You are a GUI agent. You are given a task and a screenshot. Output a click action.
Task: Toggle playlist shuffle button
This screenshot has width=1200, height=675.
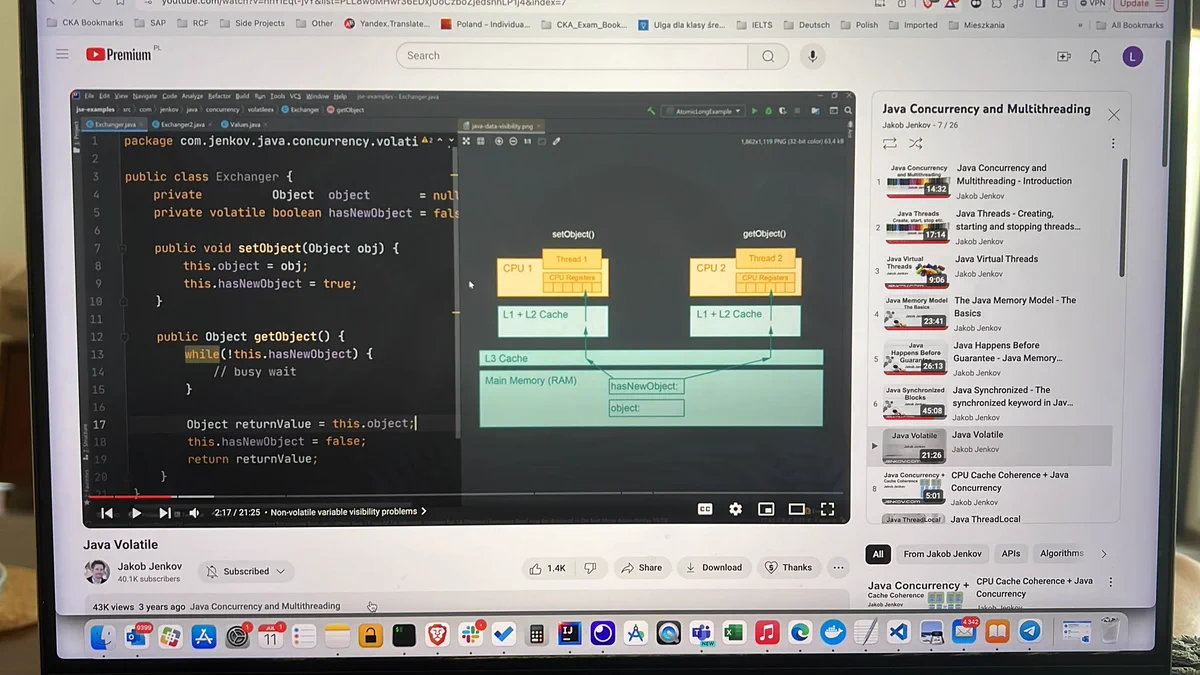point(915,144)
